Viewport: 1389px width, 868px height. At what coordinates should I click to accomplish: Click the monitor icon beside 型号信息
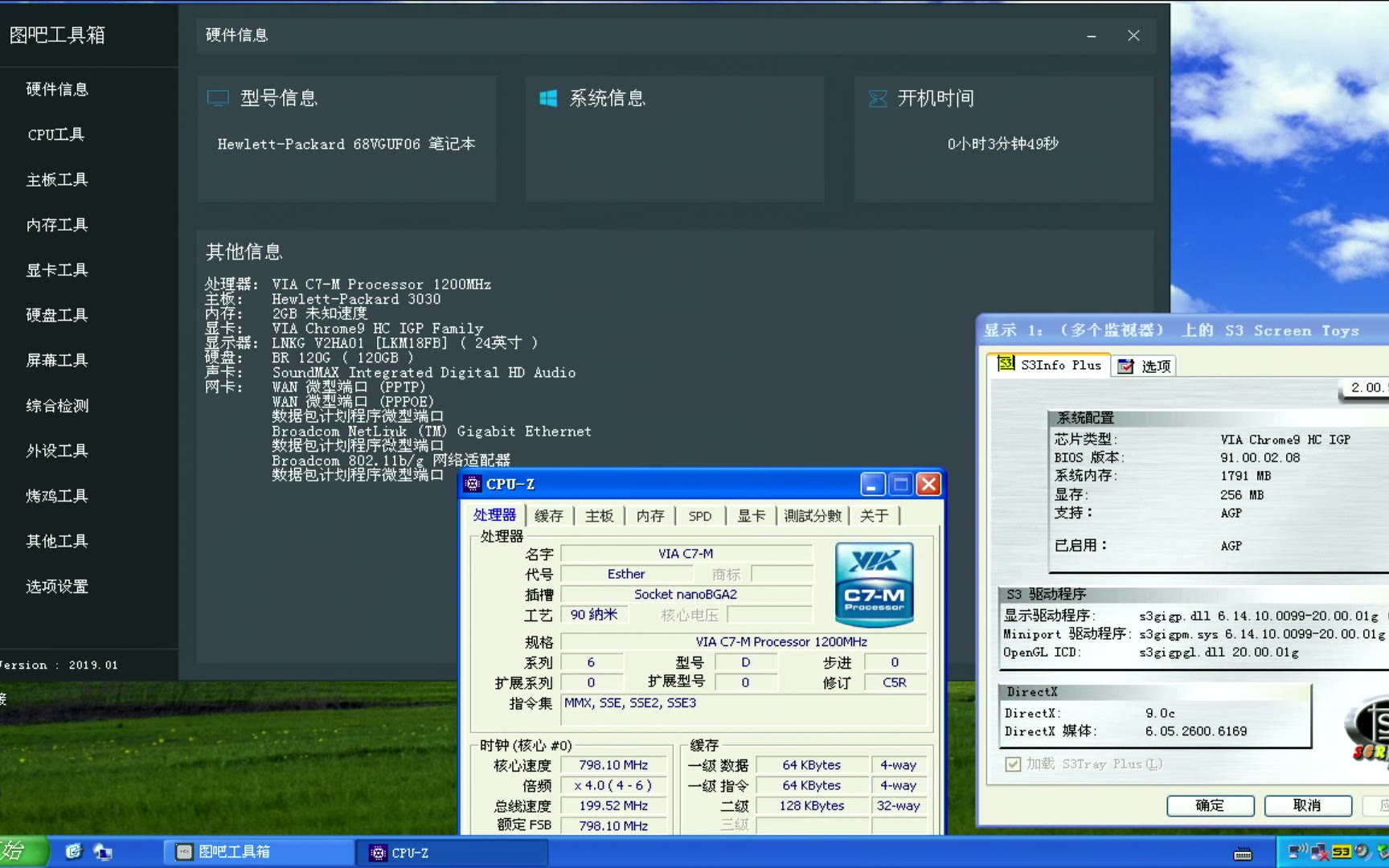(x=218, y=98)
